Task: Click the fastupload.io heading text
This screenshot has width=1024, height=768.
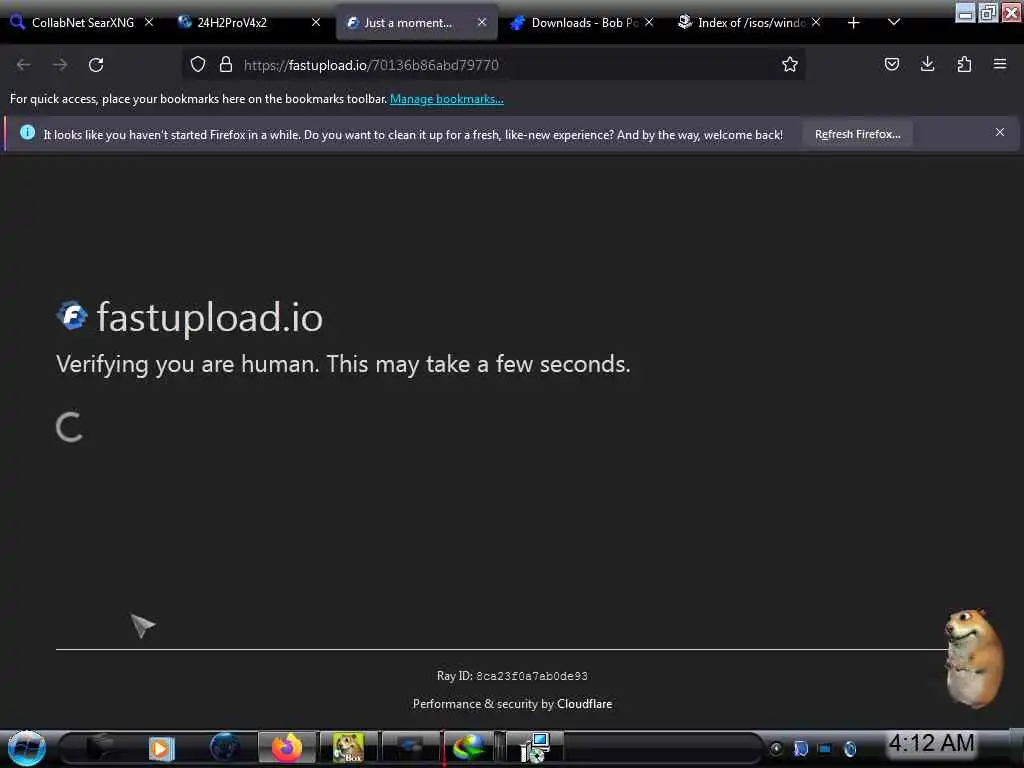Action: [210, 318]
